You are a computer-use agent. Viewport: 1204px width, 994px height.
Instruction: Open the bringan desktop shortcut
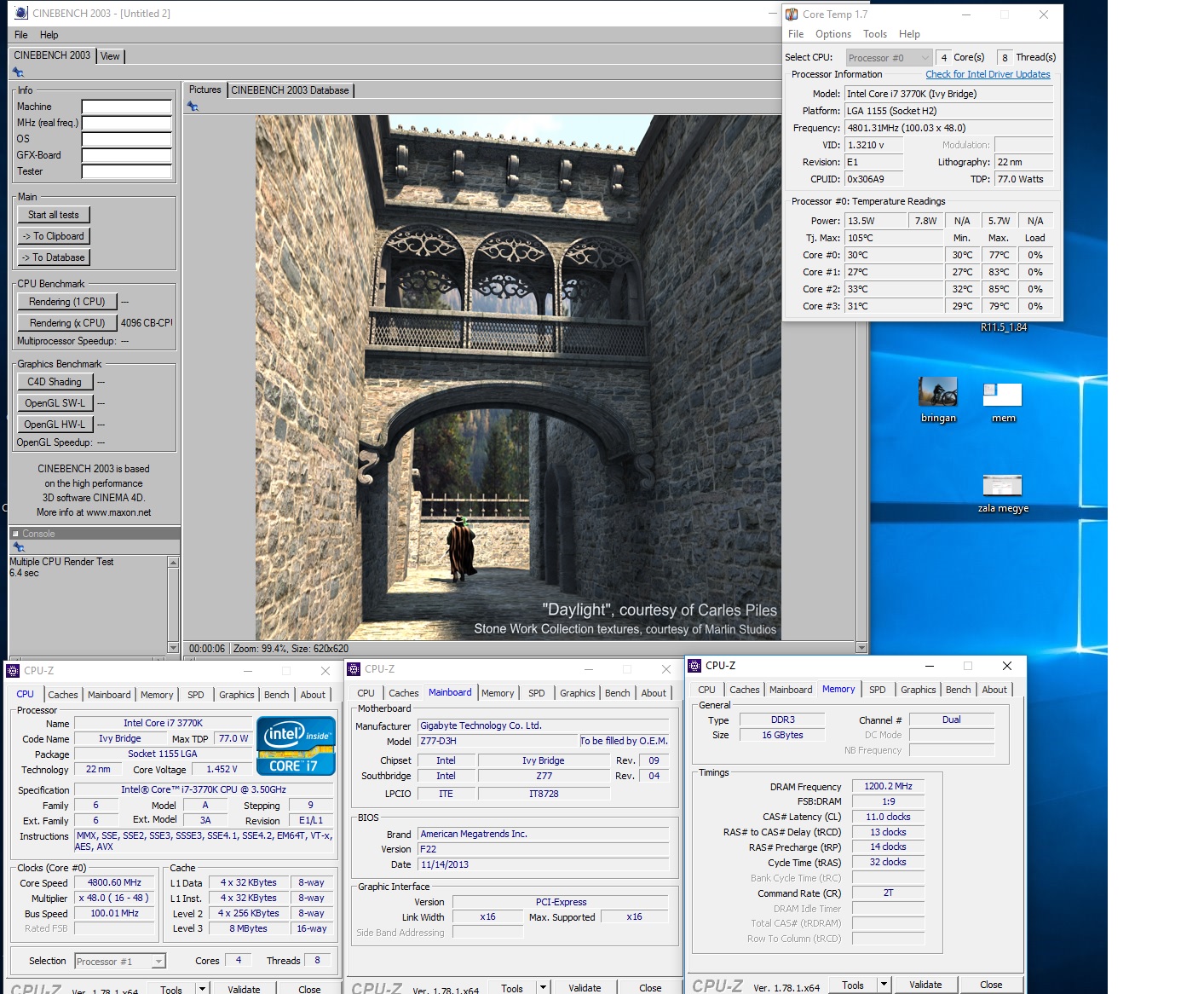tap(938, 400)
